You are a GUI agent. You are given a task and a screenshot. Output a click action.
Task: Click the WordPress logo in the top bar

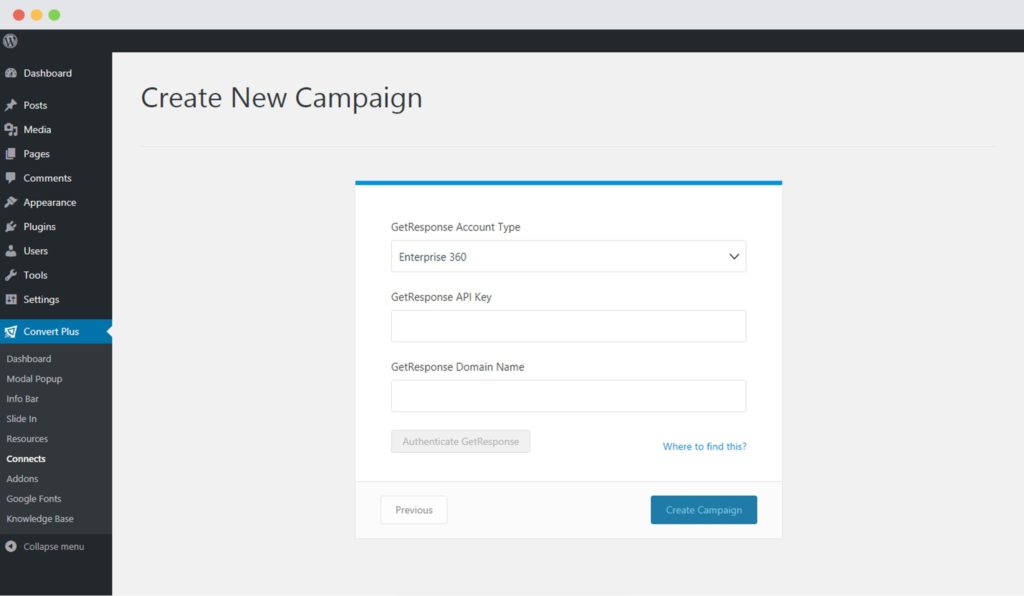pos(10,41)
